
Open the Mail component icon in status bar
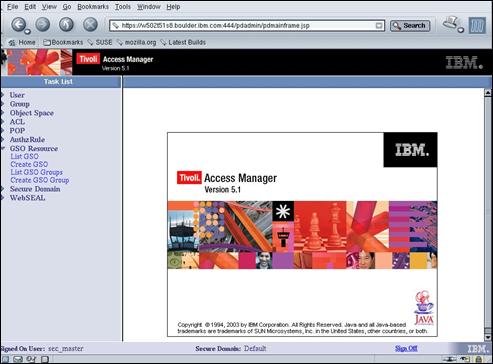(18, 359)
